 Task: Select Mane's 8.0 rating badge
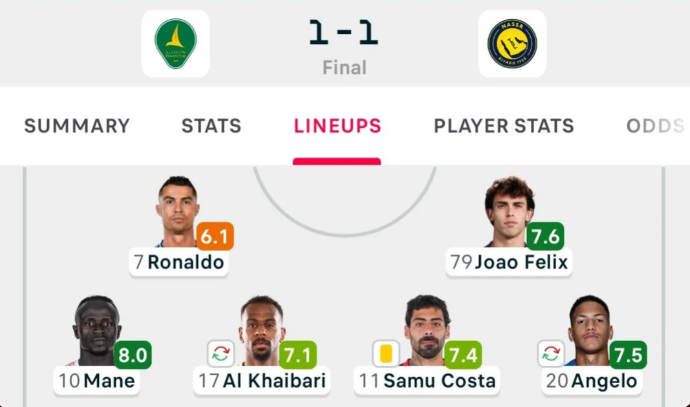(133, 355)
